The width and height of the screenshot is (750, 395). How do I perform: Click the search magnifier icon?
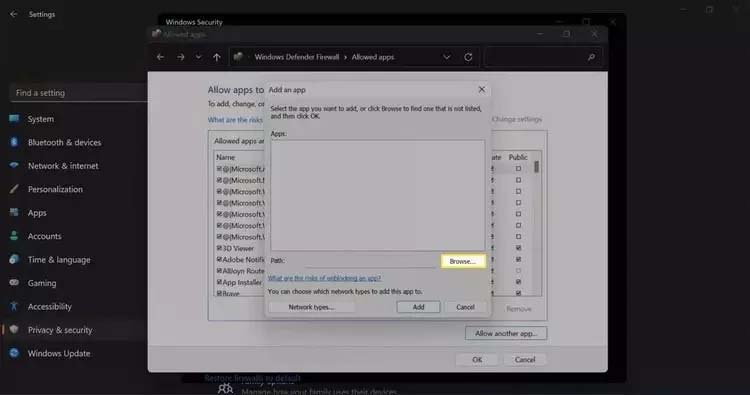click(x=591, y=57)
